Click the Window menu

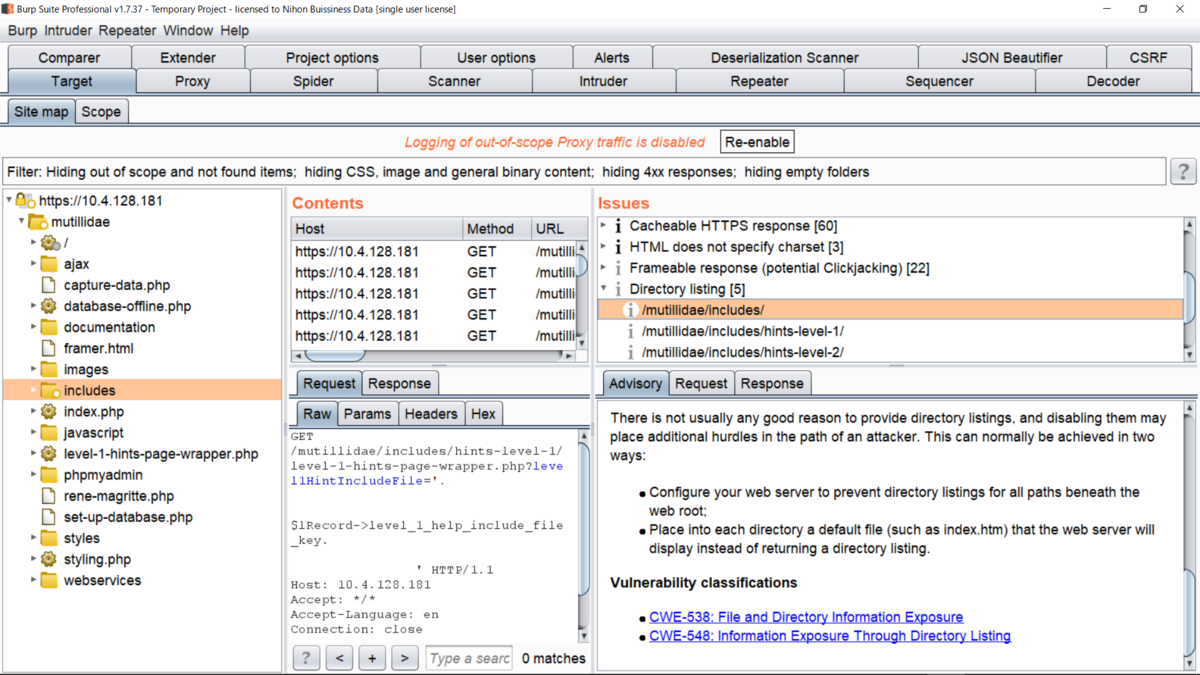pos(188,31)
